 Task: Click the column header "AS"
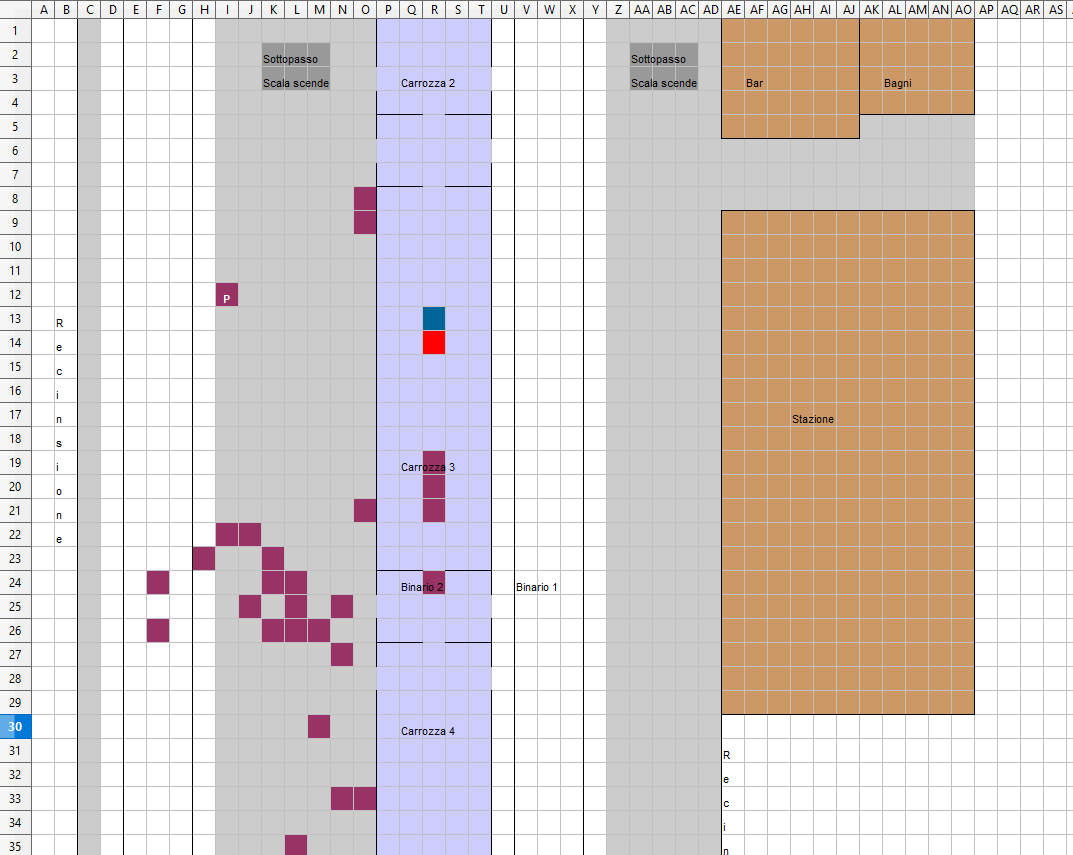click(1056, 9)
